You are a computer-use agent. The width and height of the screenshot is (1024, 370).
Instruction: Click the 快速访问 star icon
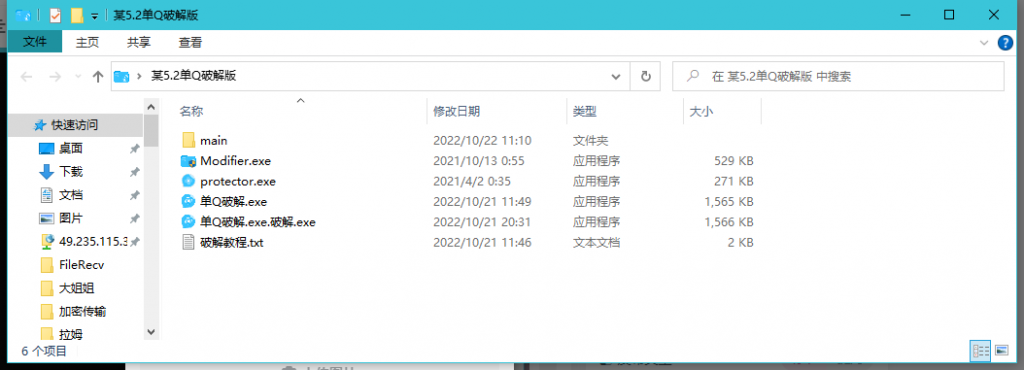pyautogui.click(x=40, y=125)
